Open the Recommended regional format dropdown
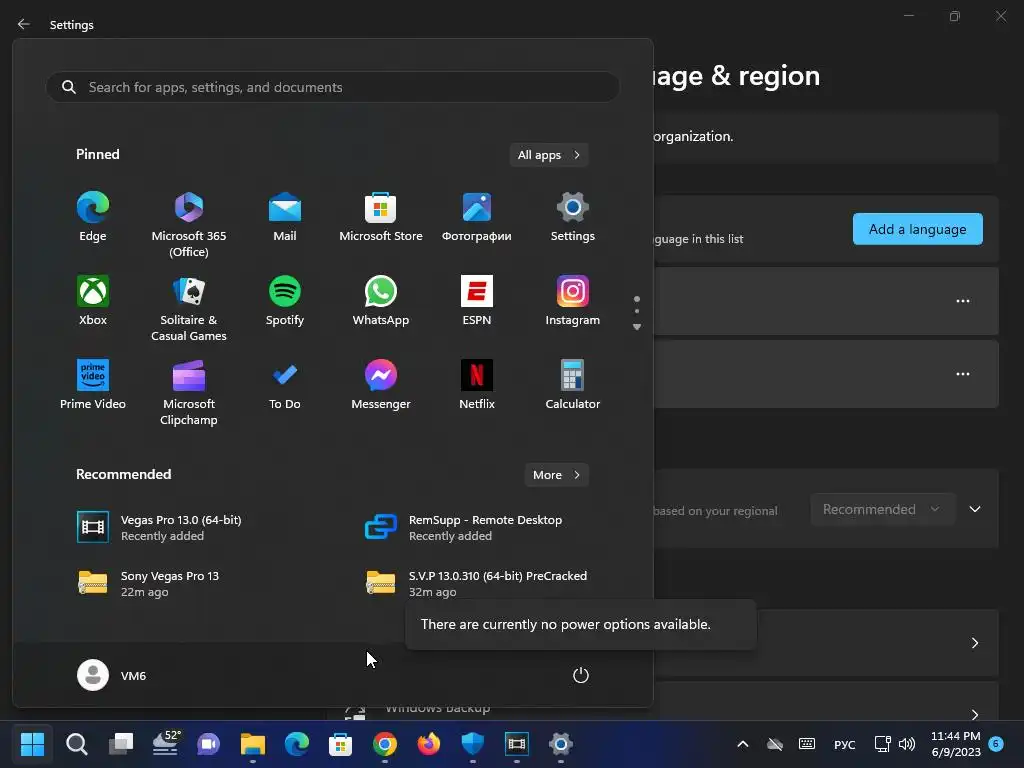Image resolution: width=1024 pixels, height=768 pixels. [x=882, y=509]
